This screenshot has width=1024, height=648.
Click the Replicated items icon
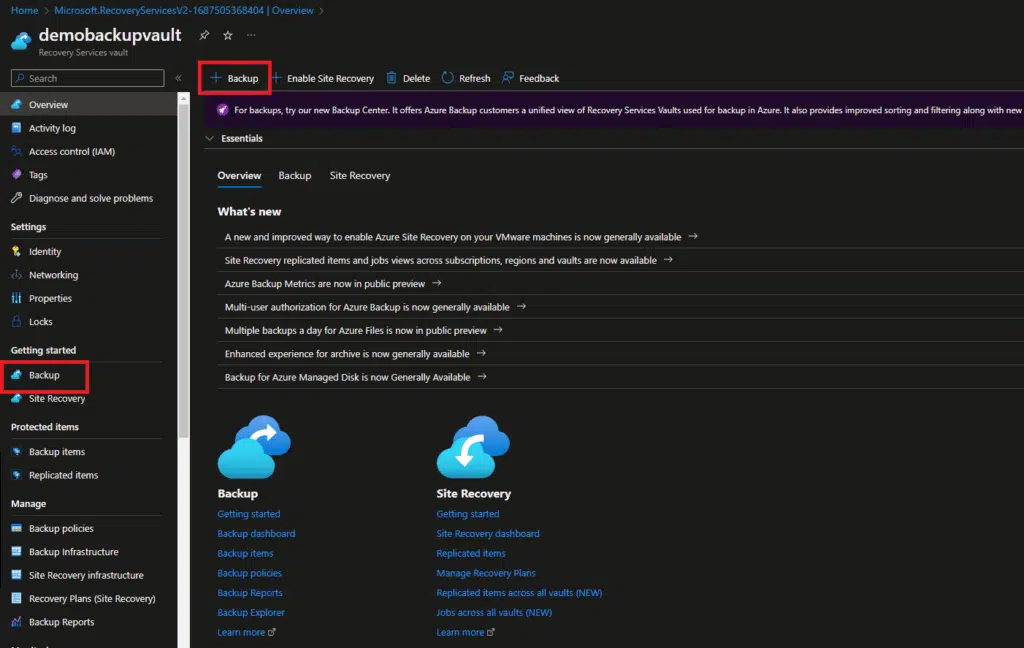coord(16,475)
